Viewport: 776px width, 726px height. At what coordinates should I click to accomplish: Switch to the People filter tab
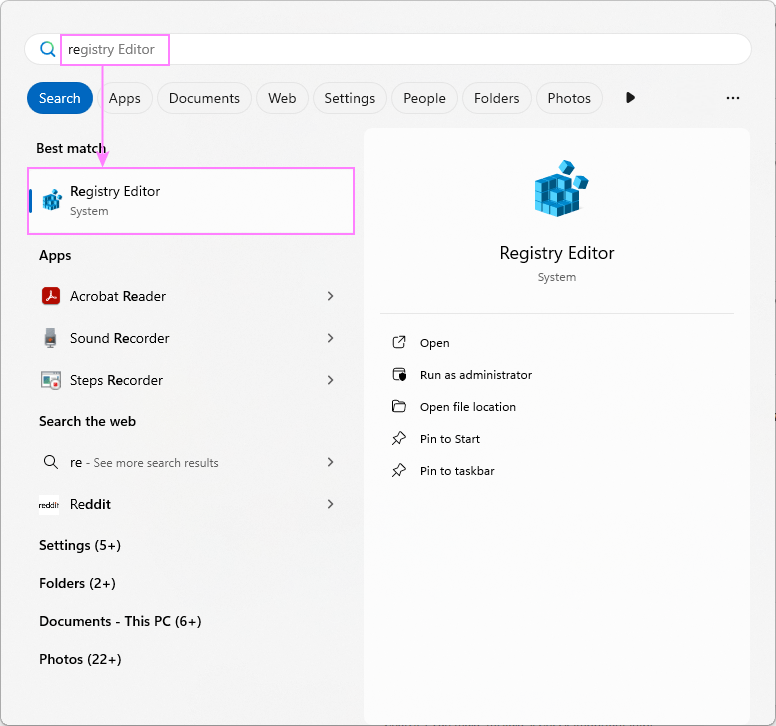424,98
